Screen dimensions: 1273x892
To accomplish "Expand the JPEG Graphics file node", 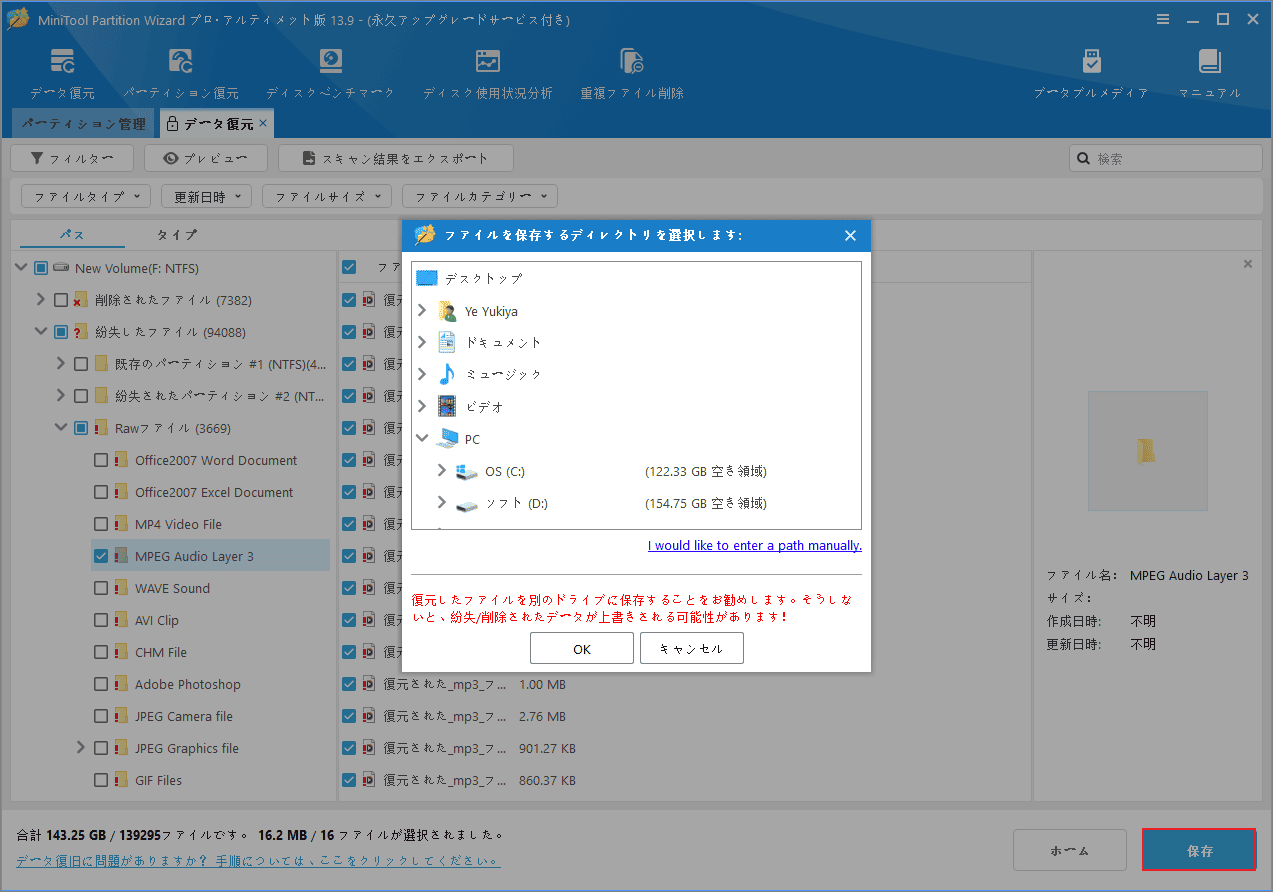I will point(81,748).
